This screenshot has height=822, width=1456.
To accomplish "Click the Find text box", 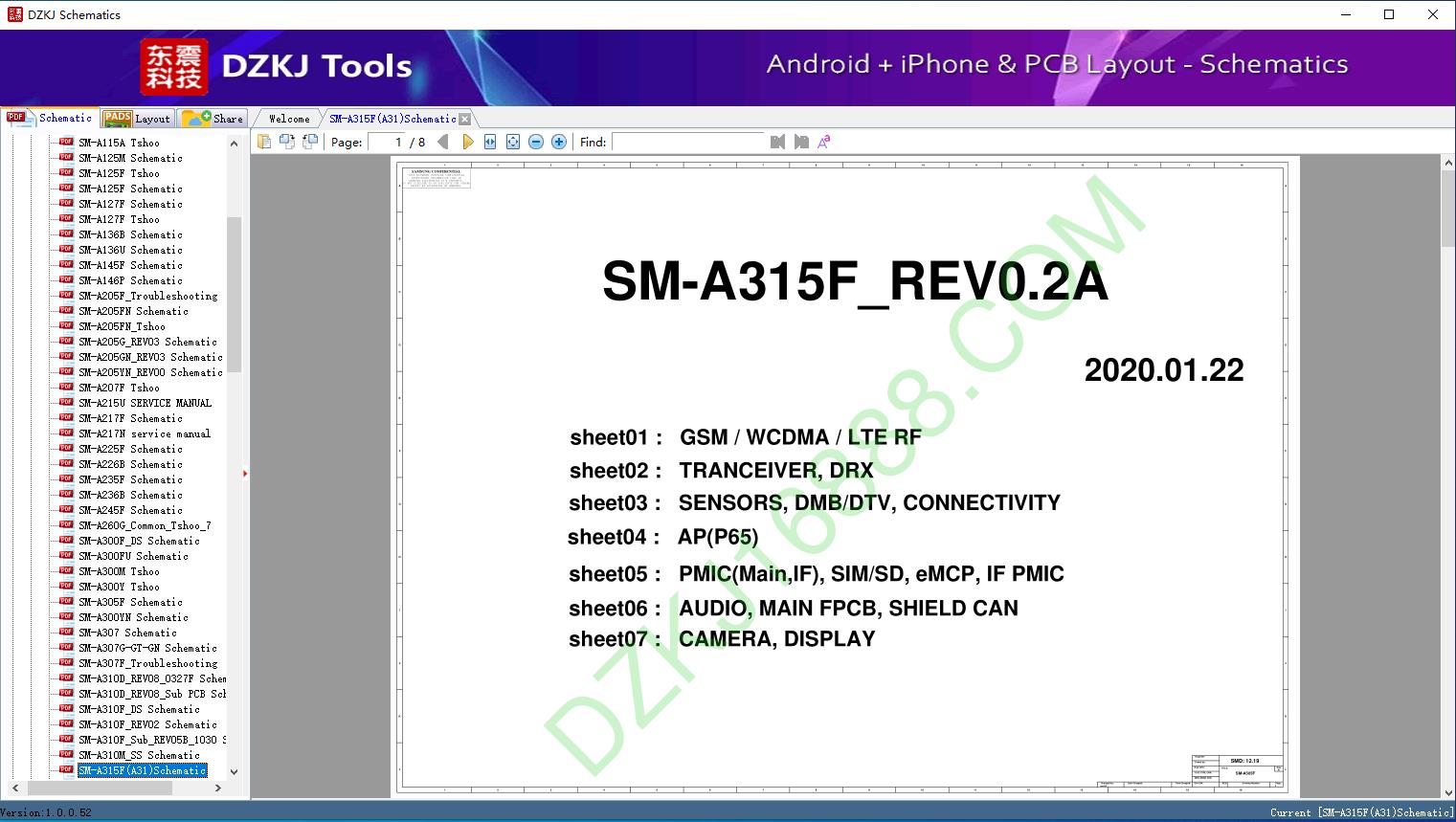I will pos(688,142).
